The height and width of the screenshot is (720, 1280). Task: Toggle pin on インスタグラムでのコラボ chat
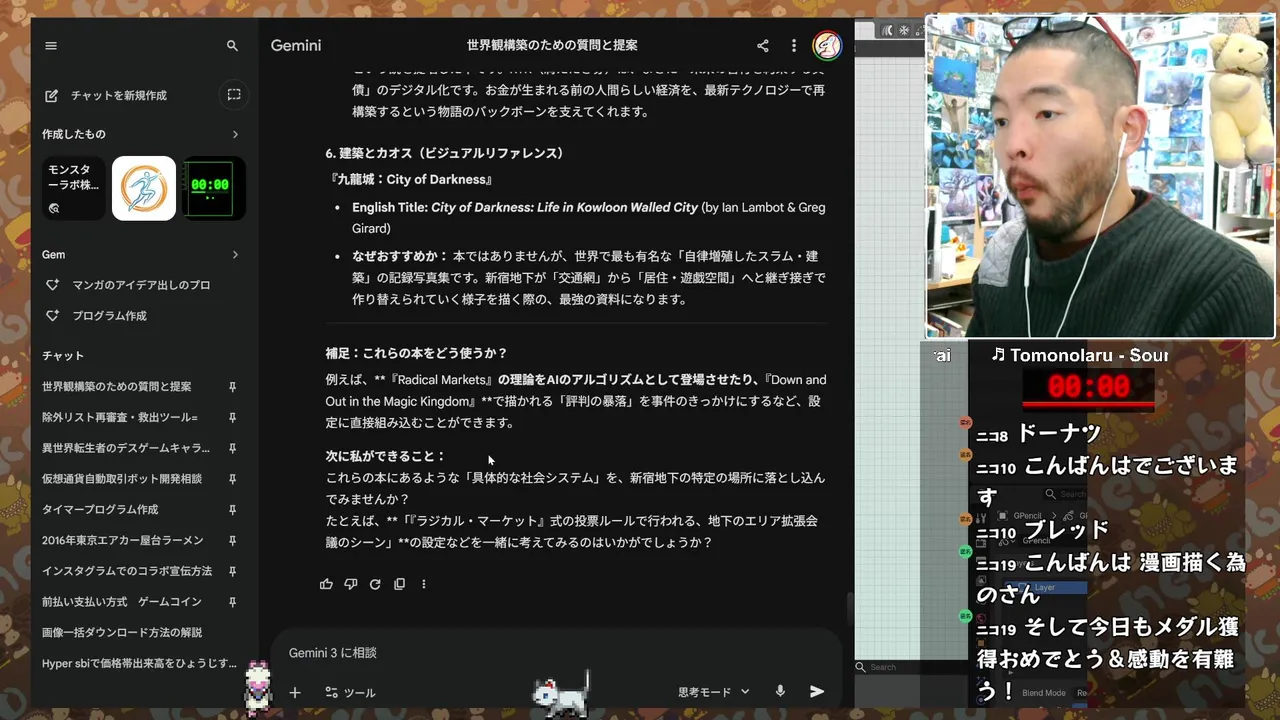click(x=232, y=571)
